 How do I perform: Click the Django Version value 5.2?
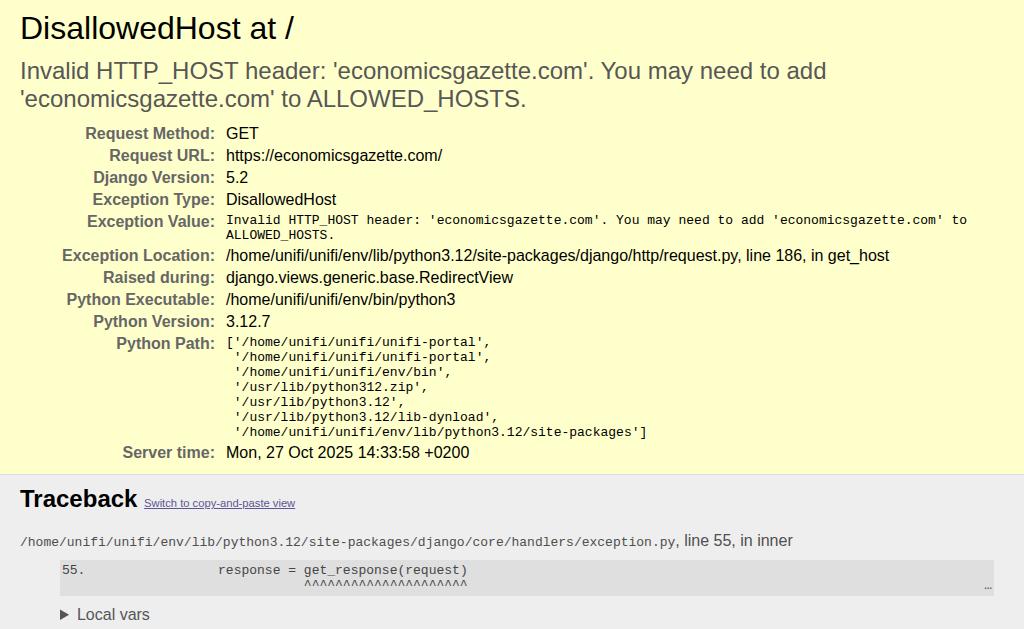(x=237, y=177)
